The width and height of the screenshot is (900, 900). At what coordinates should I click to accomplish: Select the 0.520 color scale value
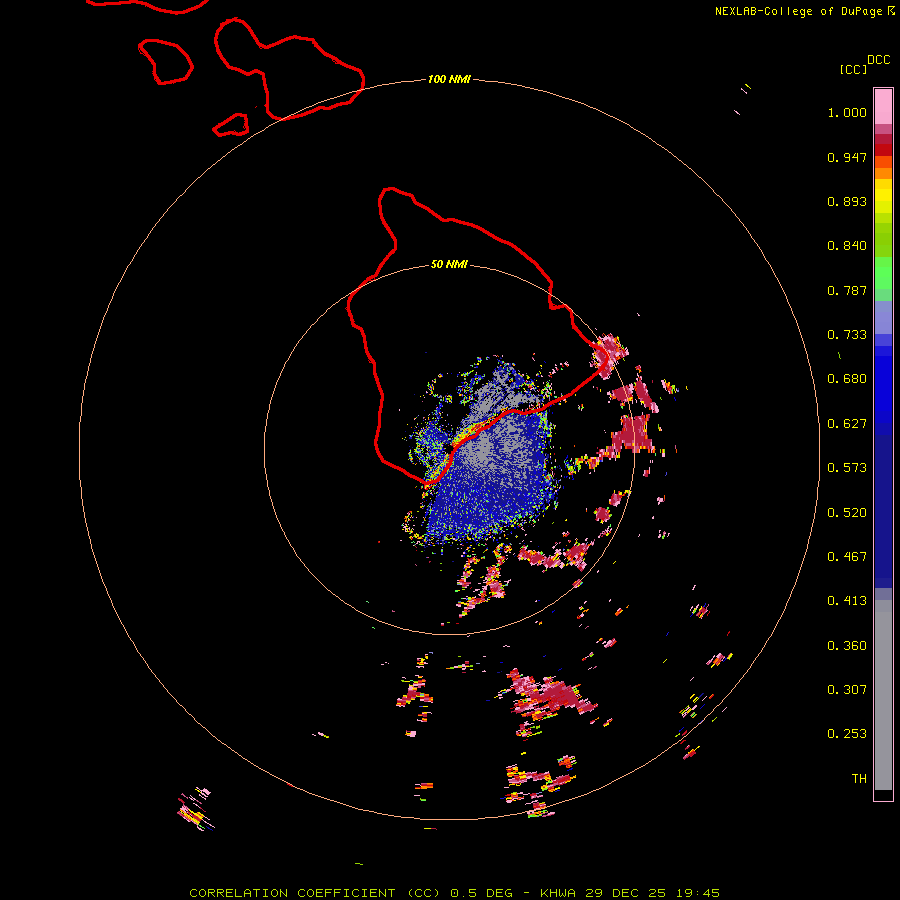[x=847, y=513]
